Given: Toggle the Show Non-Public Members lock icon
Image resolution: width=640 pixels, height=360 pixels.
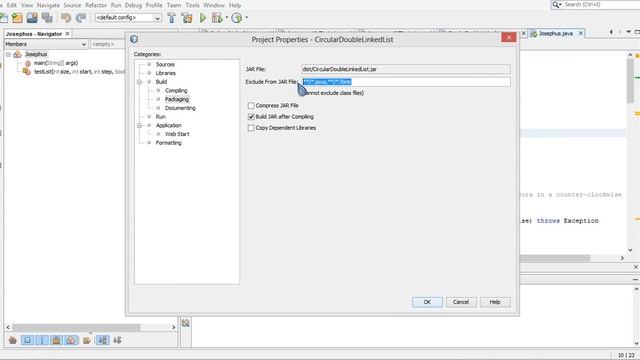Looking at the screenshot, I should (x=56, y=340).
